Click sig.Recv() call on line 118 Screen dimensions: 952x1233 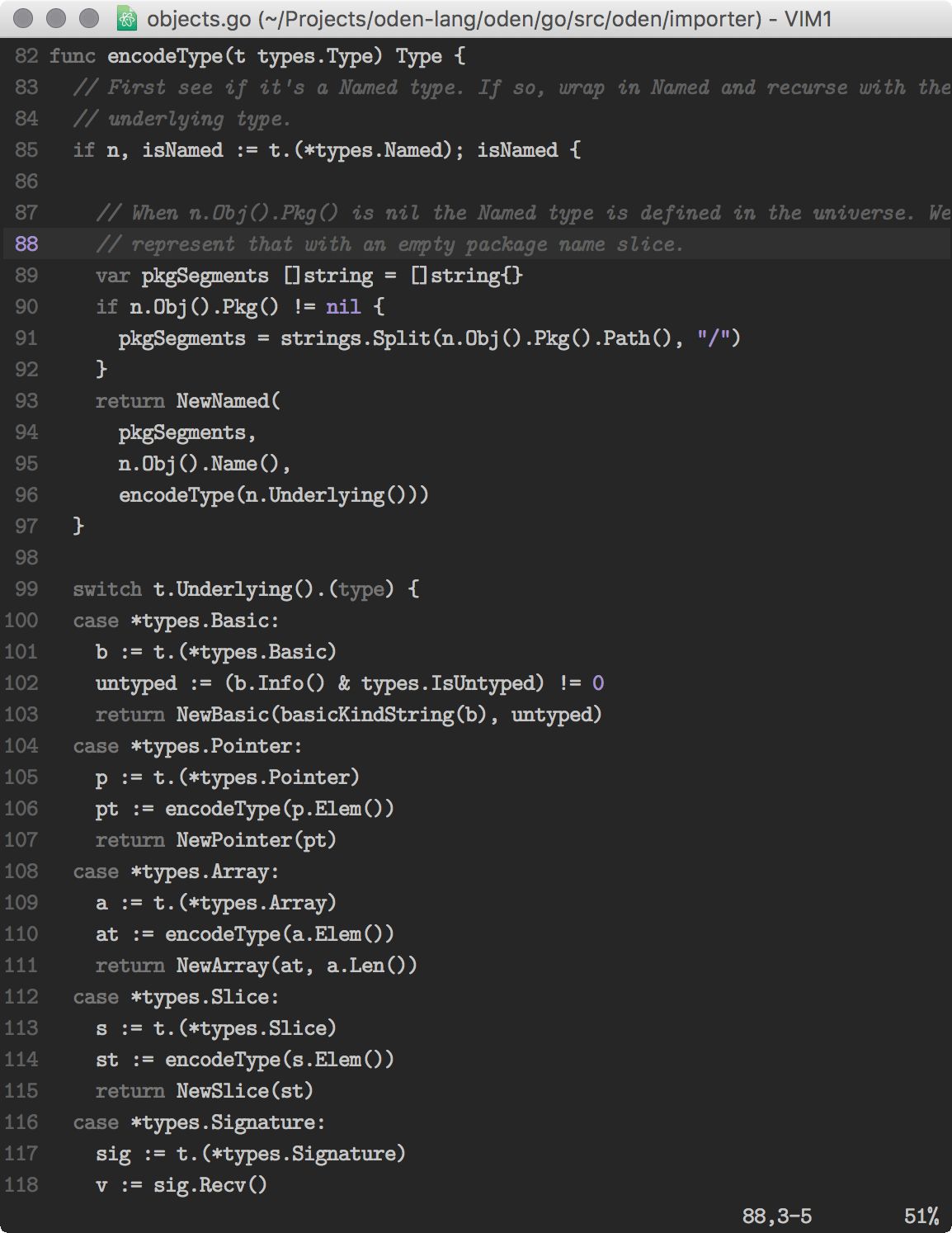pyautogui.click(x=209, y=1185)
